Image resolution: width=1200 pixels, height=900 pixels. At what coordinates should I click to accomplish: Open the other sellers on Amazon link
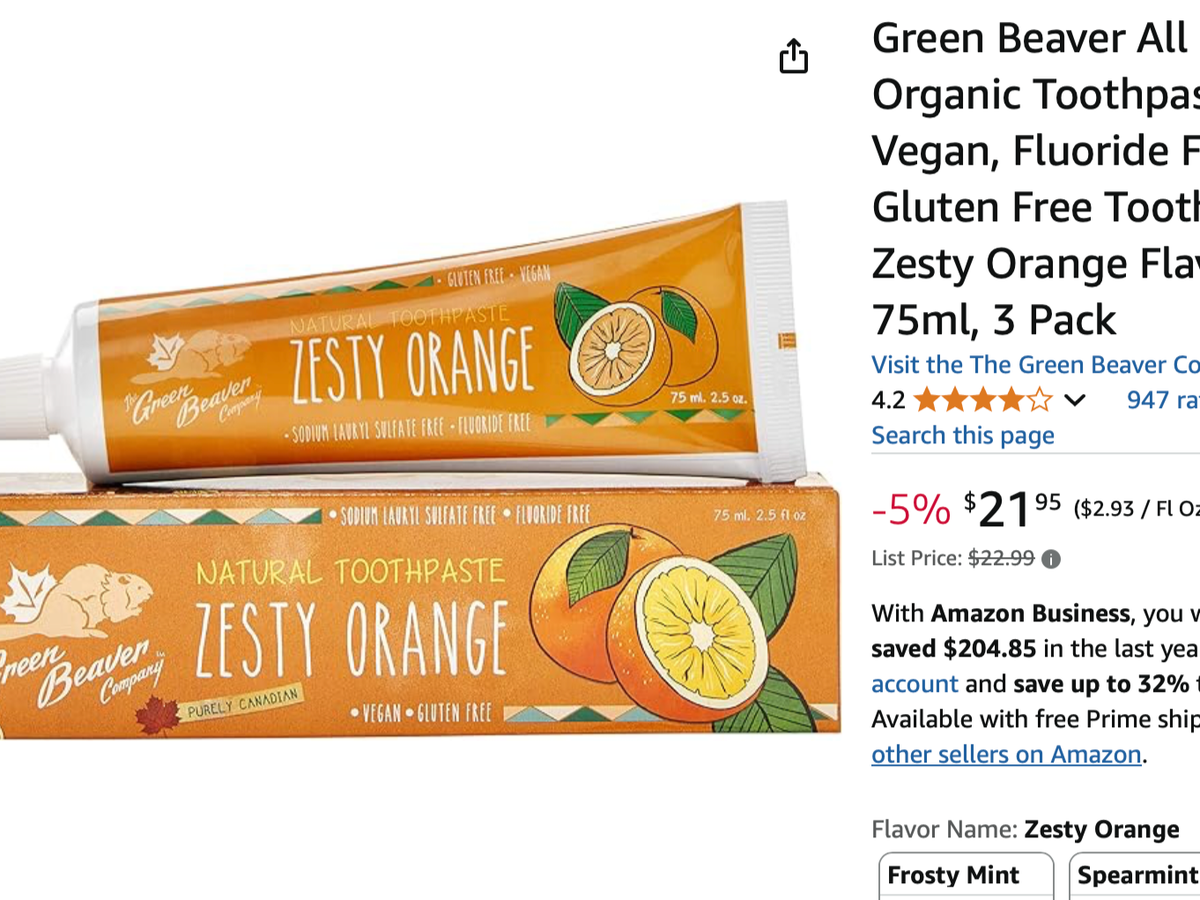point(1006,754)
